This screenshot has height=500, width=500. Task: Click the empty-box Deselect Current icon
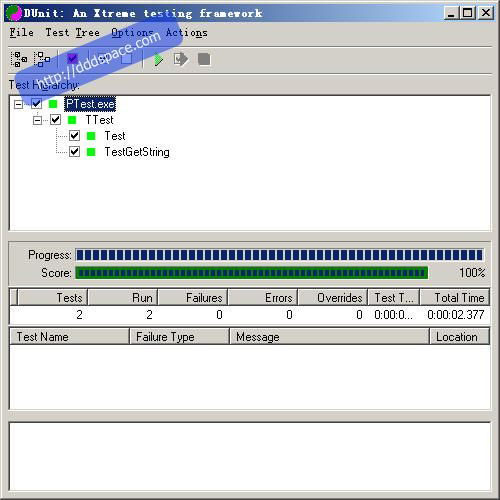[126, 59]
